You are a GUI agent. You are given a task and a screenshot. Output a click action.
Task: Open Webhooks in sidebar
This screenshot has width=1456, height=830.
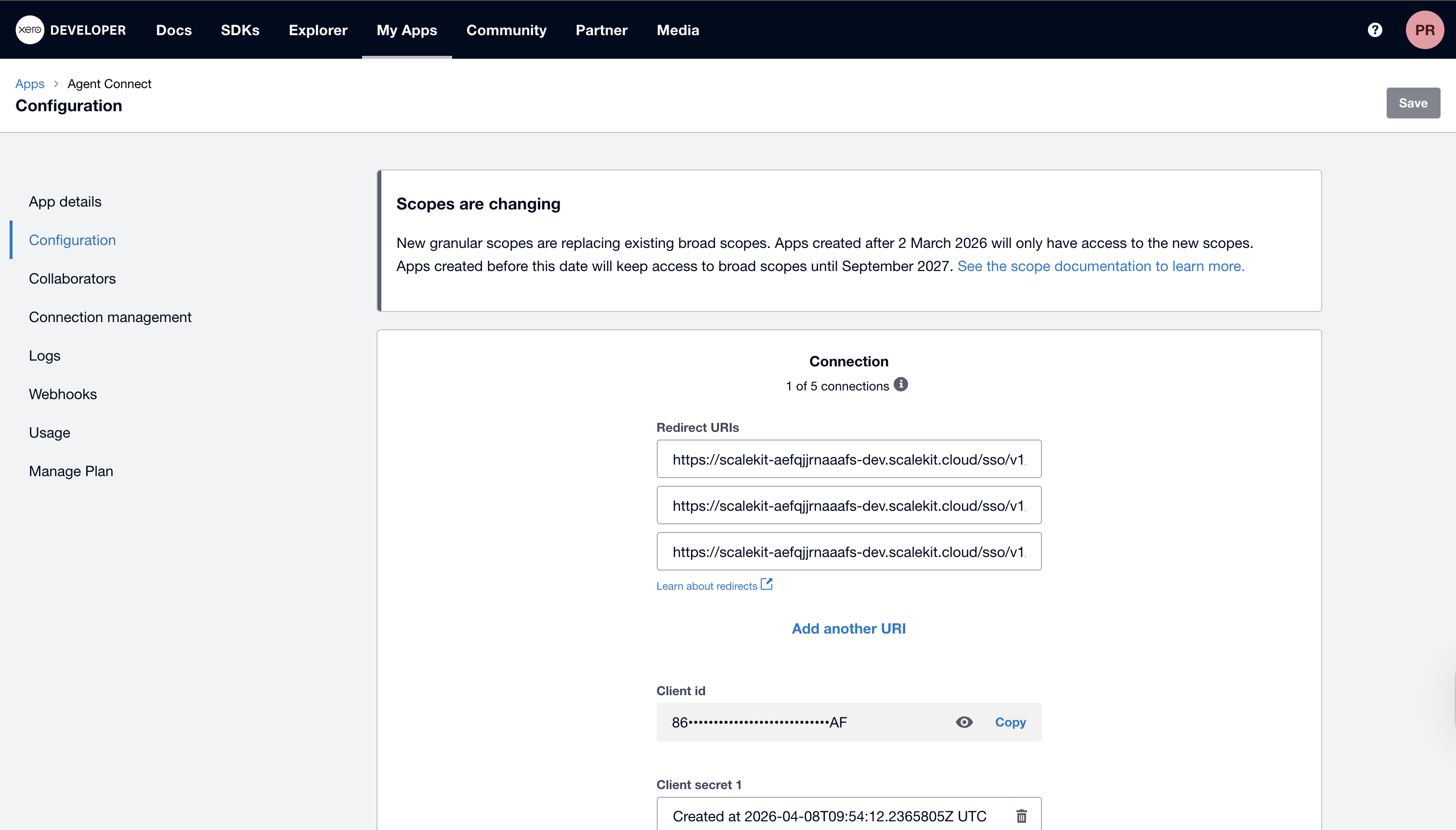63,394
